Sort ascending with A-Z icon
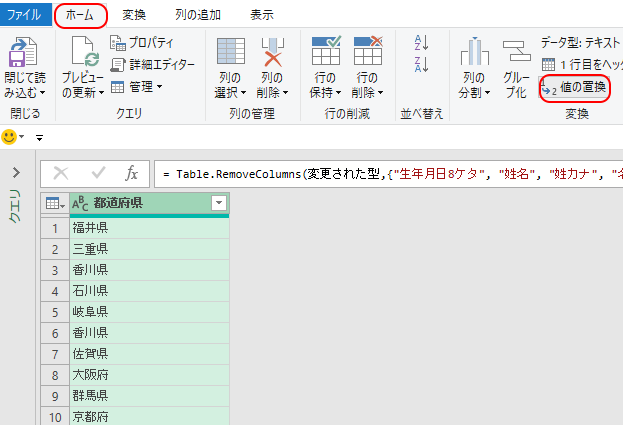The image size is (623, 425). point(421,43)
